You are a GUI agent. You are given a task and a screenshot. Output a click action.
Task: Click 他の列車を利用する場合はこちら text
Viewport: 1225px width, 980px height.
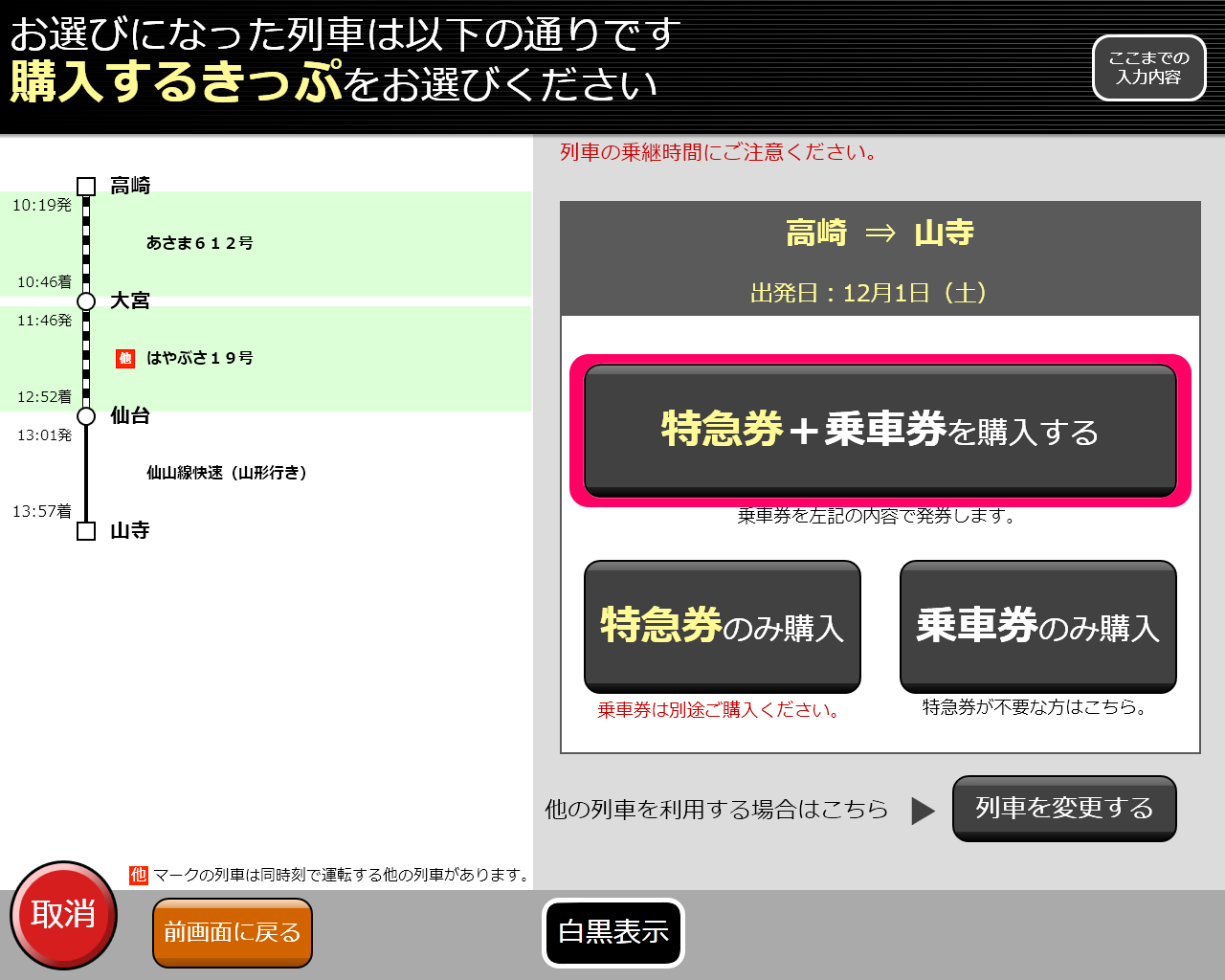[717, 810]
